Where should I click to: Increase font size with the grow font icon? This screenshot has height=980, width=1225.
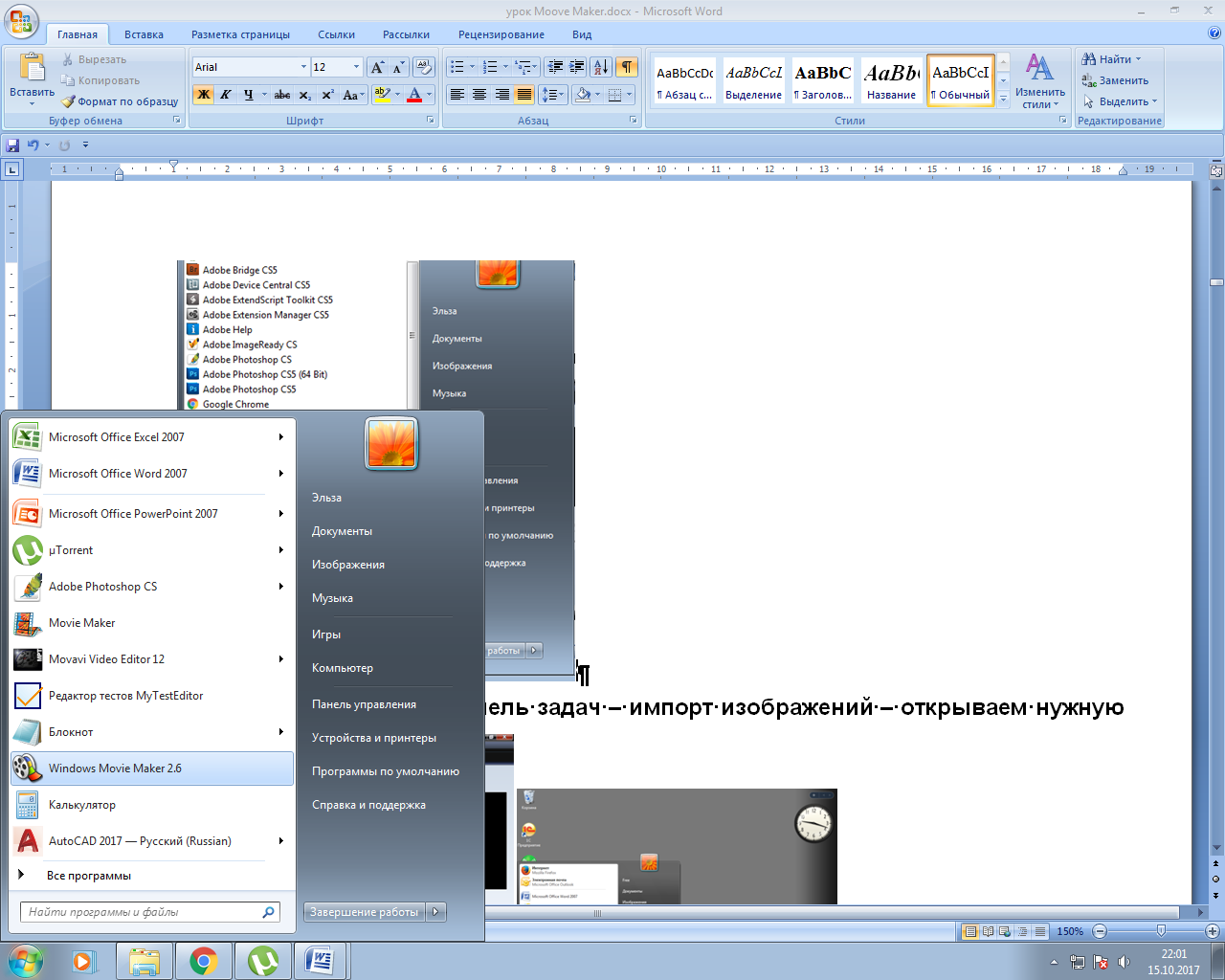tap(377, 67)
